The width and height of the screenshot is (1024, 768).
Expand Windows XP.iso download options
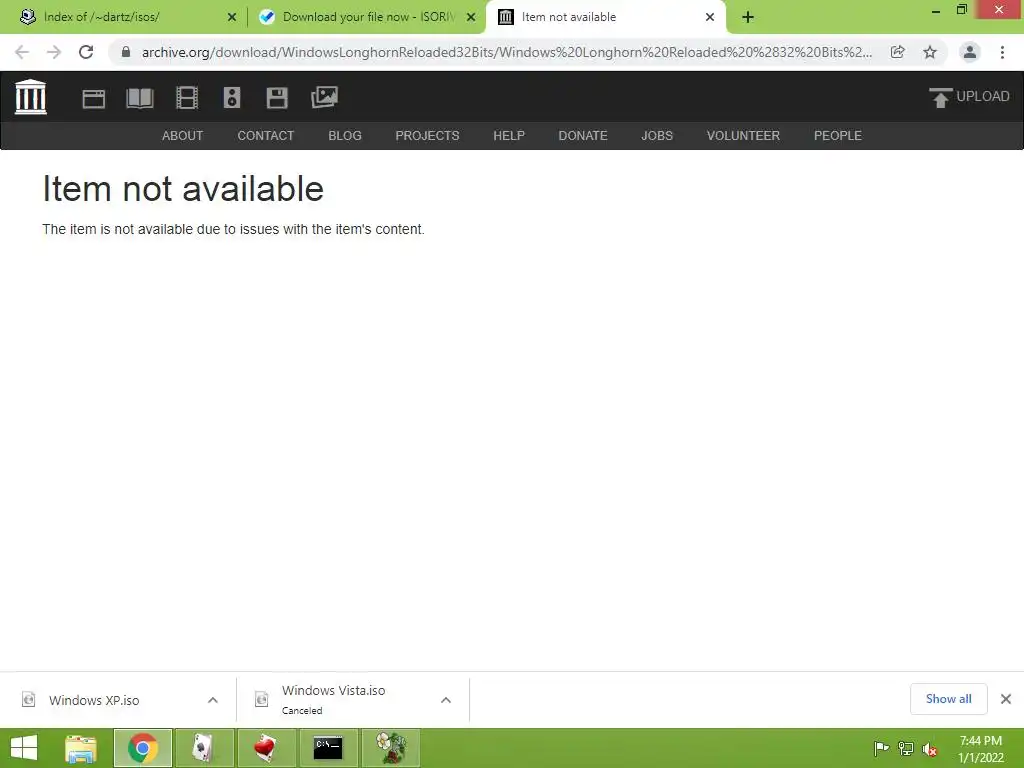[213, 700]
